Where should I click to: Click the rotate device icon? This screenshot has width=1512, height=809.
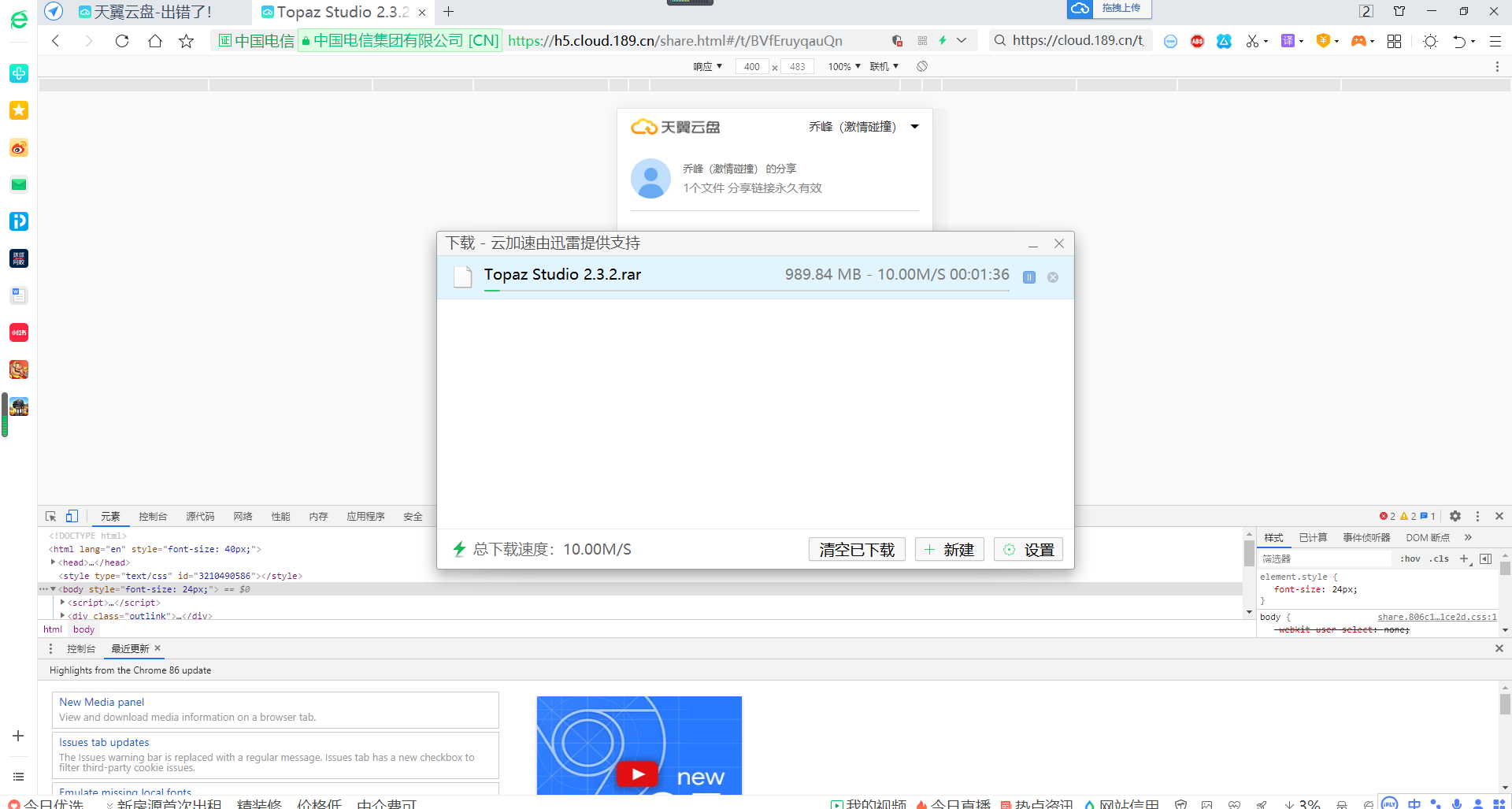point(922,66)
